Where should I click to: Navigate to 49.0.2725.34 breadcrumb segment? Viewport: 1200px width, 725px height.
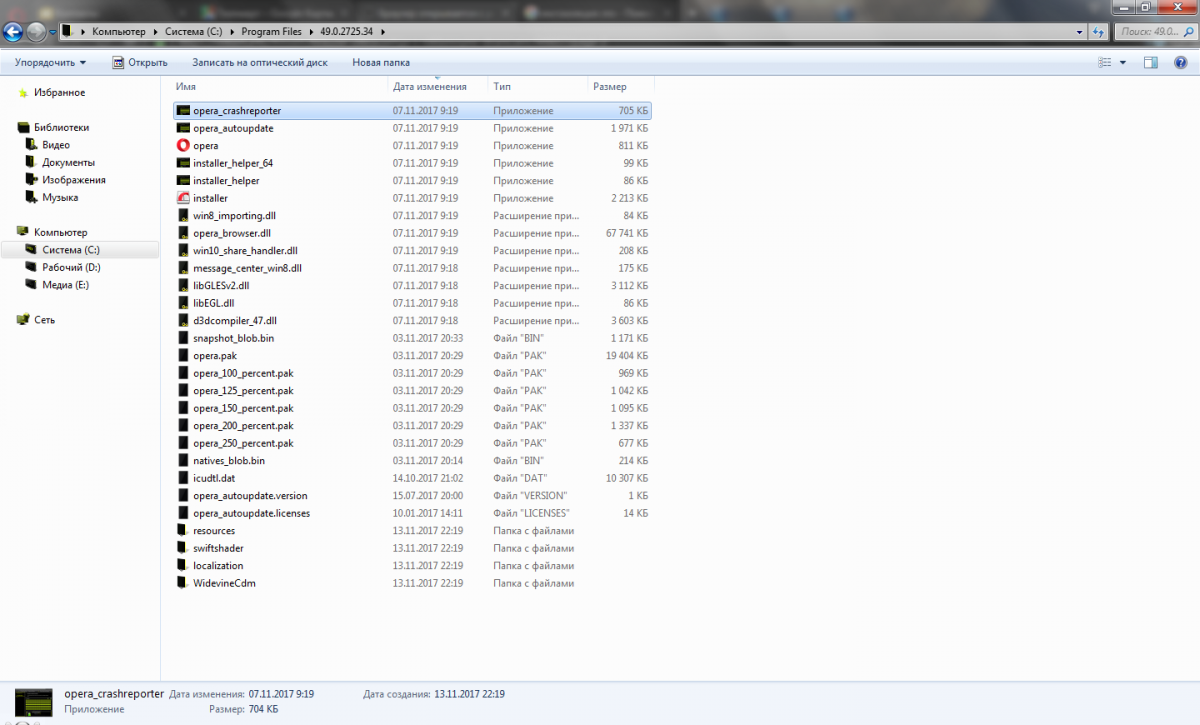pos(348,32)
